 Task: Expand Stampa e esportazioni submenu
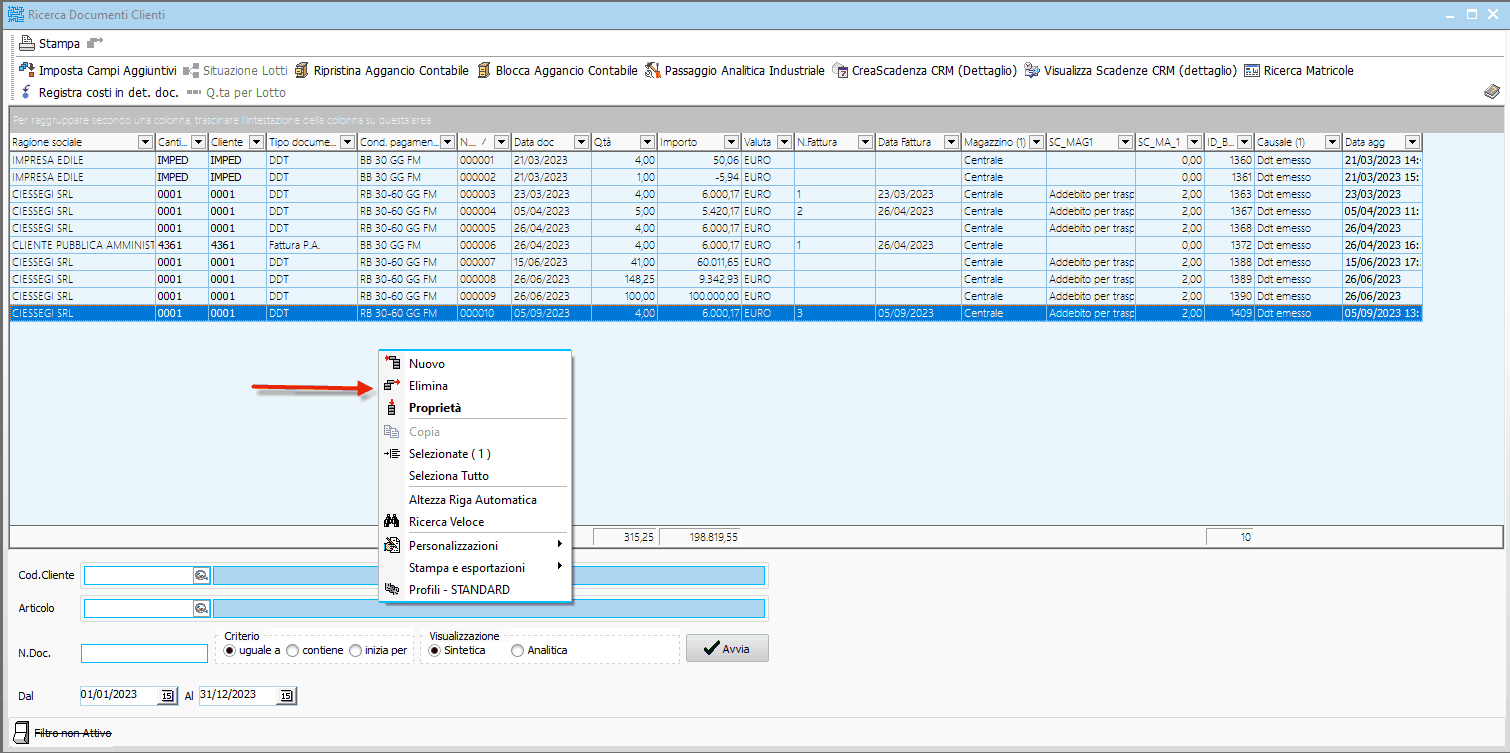[474, 567]
